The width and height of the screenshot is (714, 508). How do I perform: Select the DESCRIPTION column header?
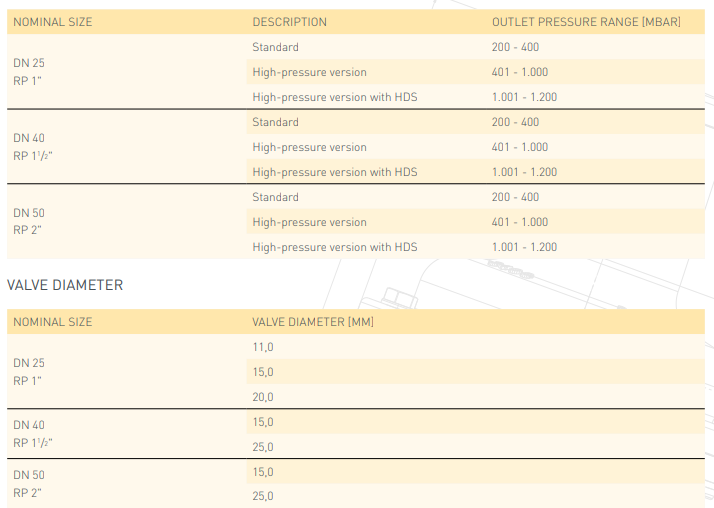290,22
